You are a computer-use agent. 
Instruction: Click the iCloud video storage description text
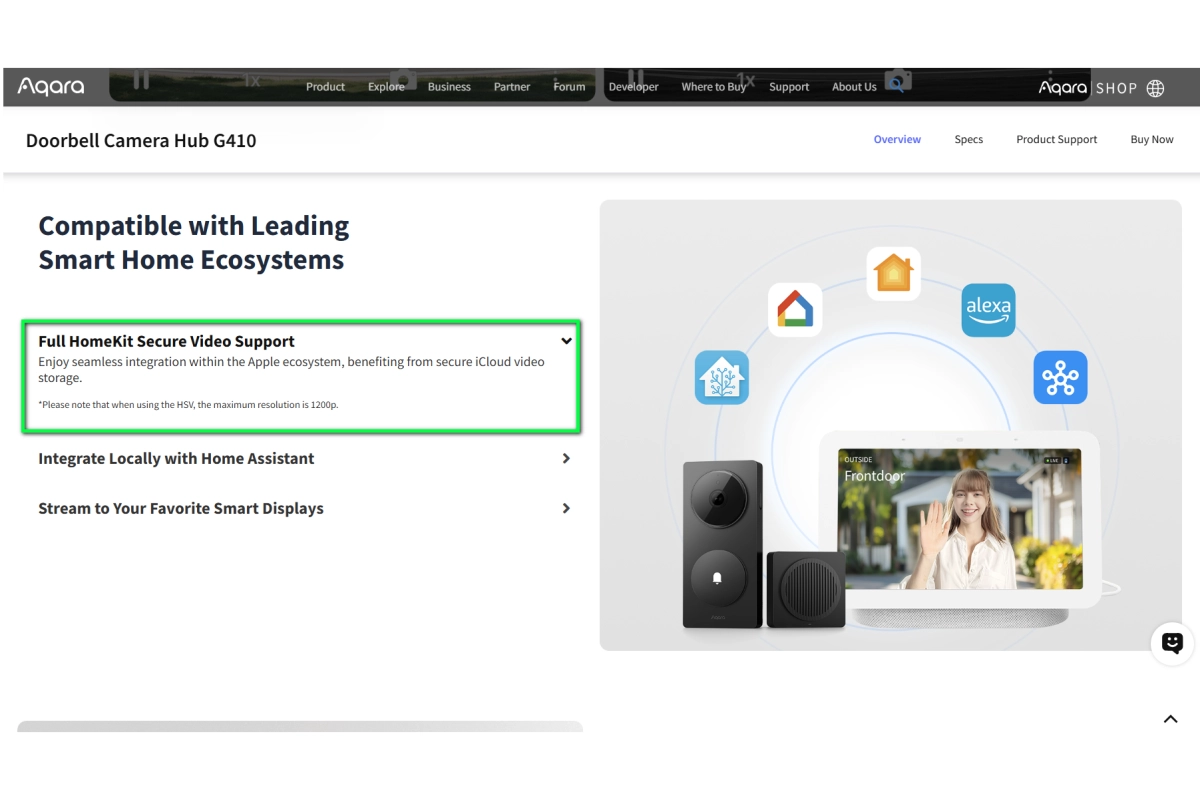291,369
